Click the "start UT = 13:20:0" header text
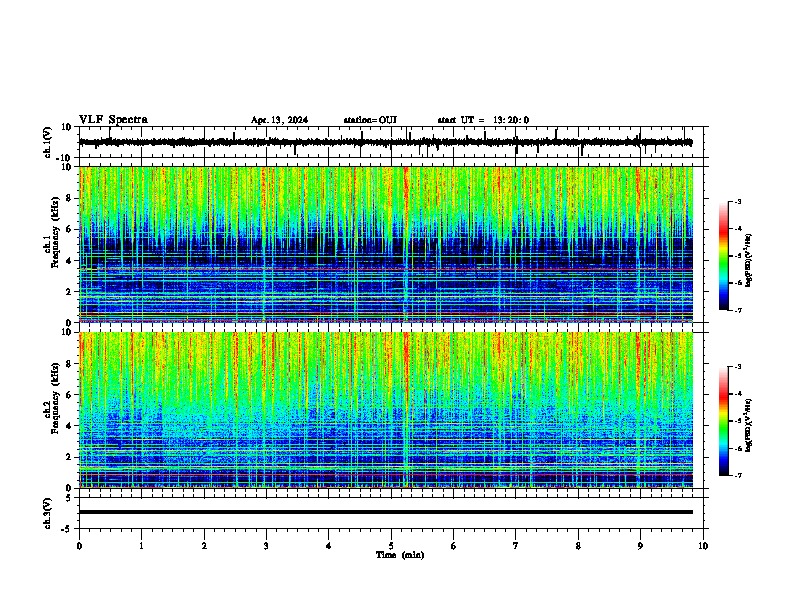Viewport: 792px width, 612px height. 483,120
